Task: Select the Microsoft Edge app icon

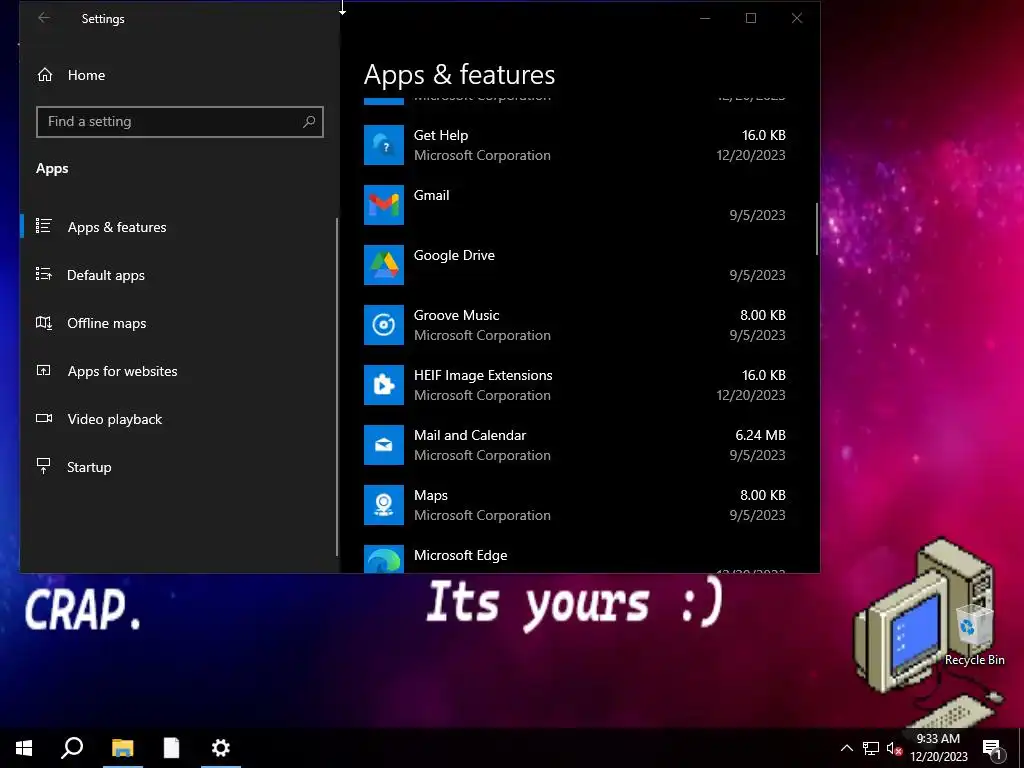Action: (383, 559)
